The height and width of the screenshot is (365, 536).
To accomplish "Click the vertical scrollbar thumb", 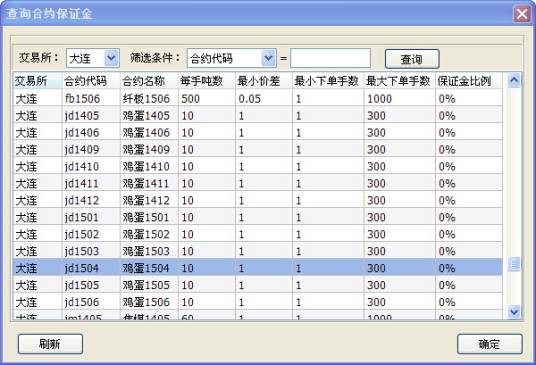I will click(514, 264).
